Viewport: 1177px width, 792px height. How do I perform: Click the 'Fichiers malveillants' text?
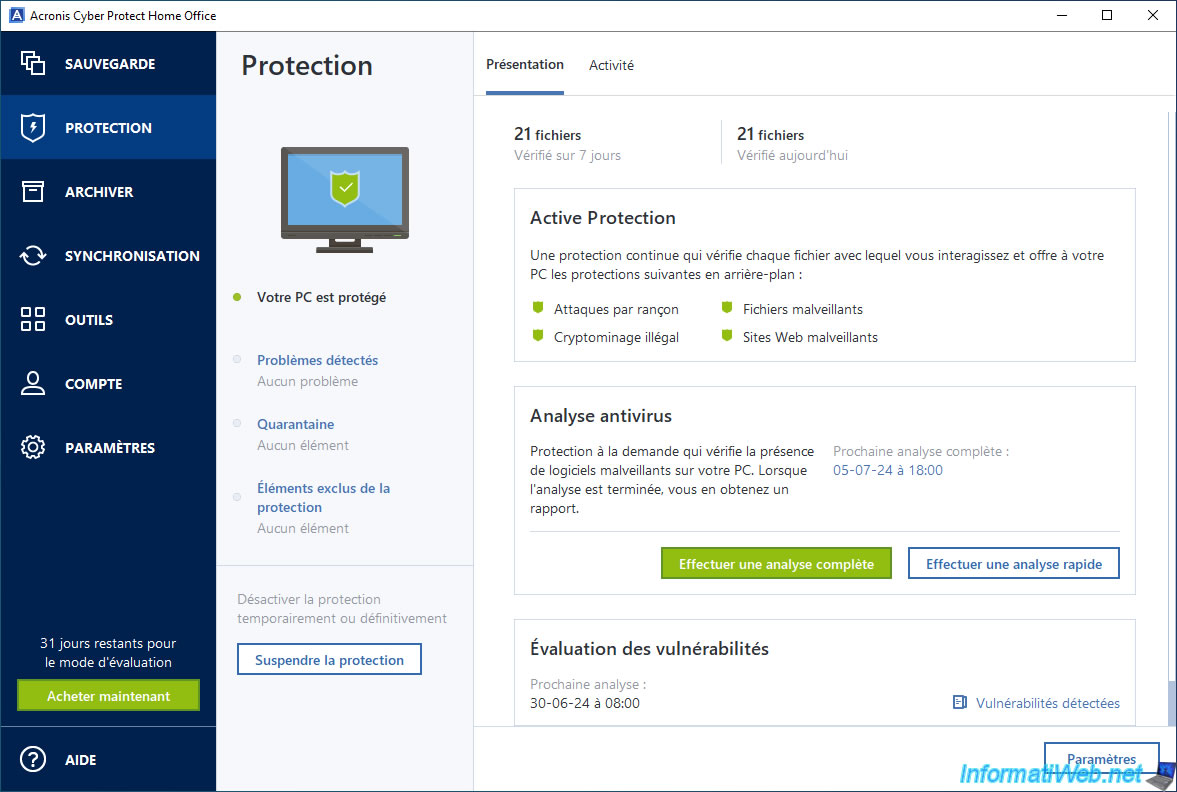point(803,309)
